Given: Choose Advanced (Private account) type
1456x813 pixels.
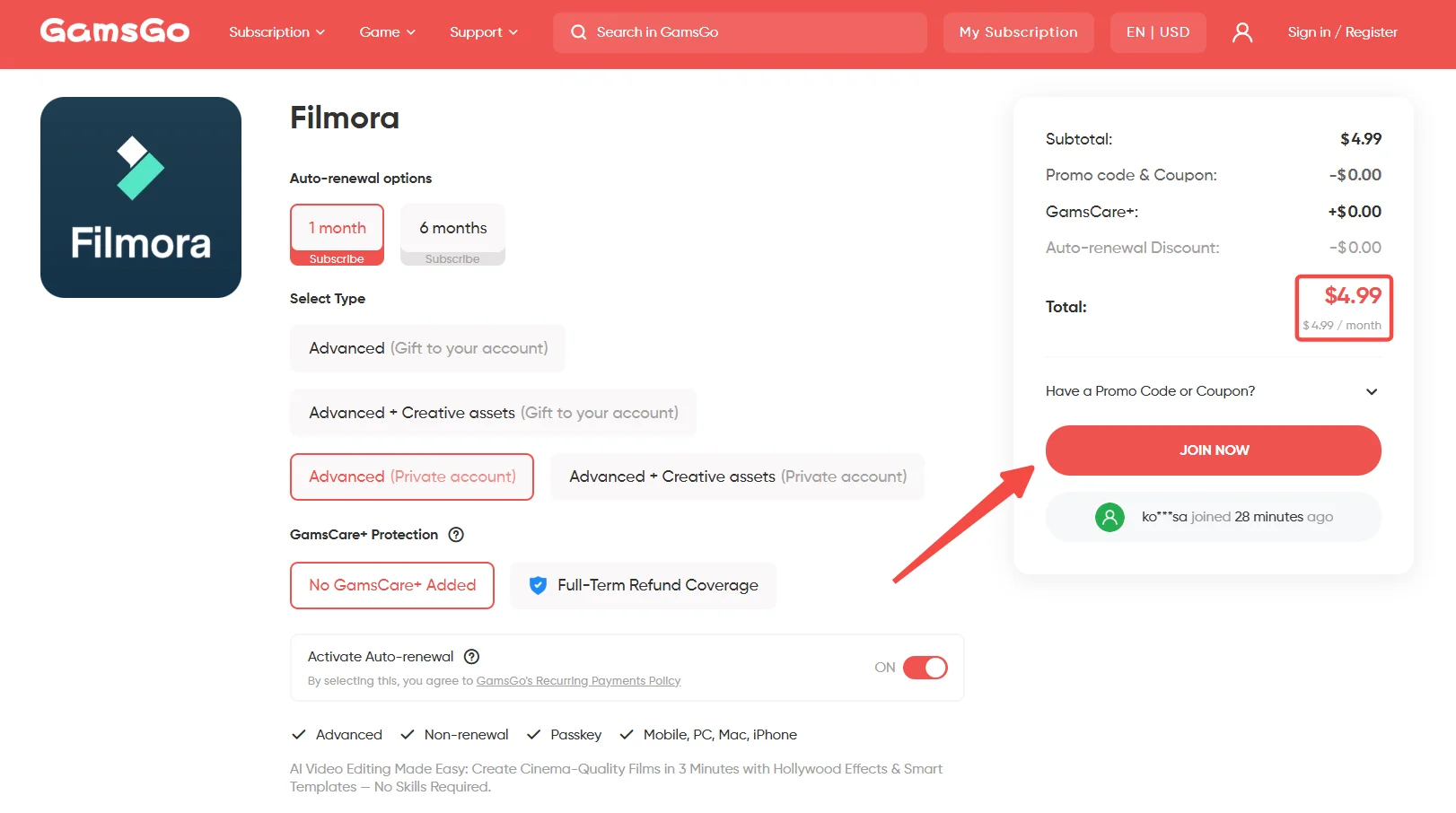Looking at the screenshot, I should pyautogui.click(x=412, y=476).
